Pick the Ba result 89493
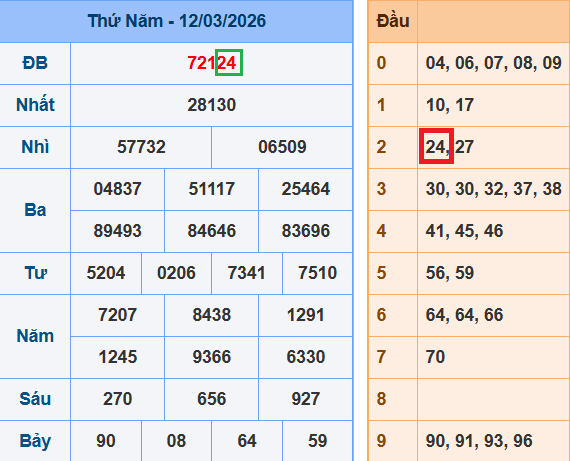 pyautogui.click(x=117, y=231)
